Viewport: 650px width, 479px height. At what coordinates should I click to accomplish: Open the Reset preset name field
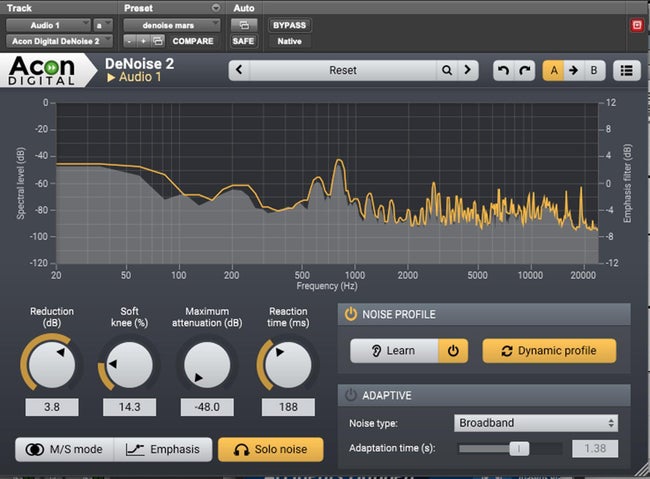coord(343,70)
